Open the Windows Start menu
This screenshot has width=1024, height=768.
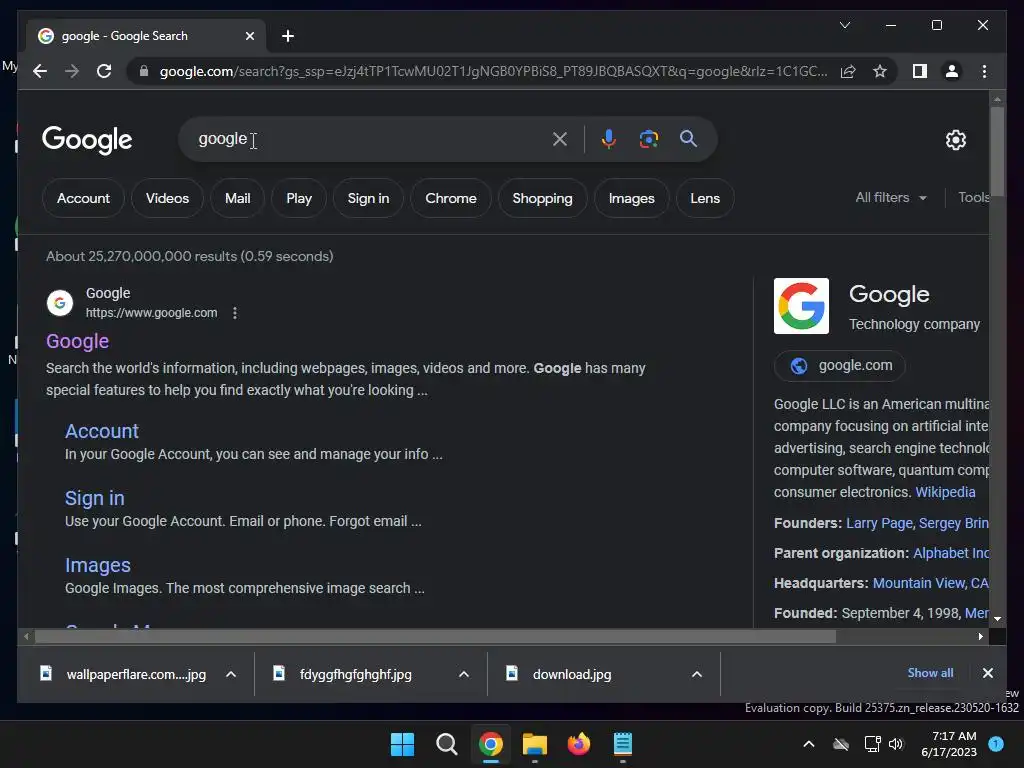[x=402, y=744]
